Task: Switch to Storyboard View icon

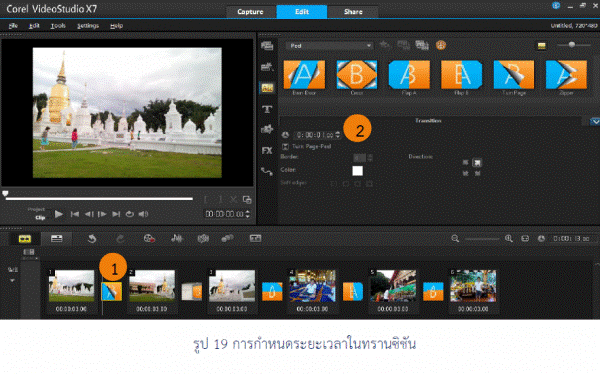Action: tap(25, 238)
